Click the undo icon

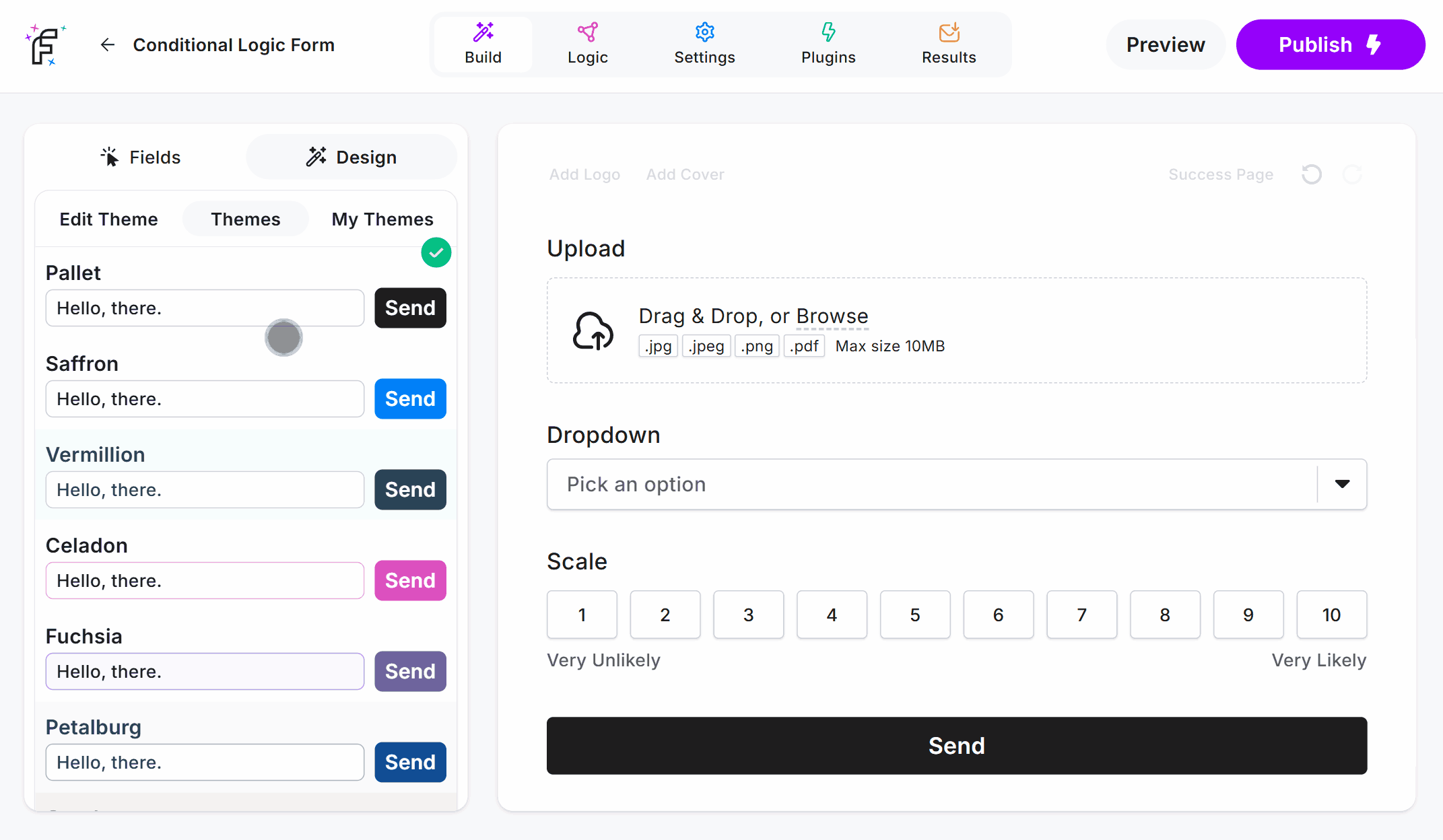click(1311, 174)
